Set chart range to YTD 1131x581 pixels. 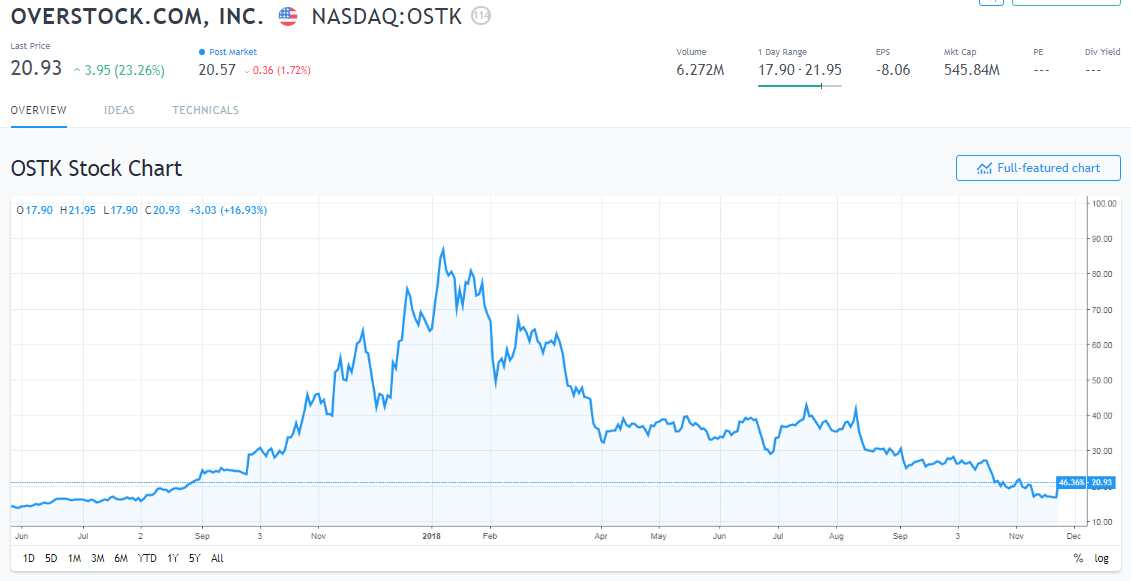coord(147,558)
